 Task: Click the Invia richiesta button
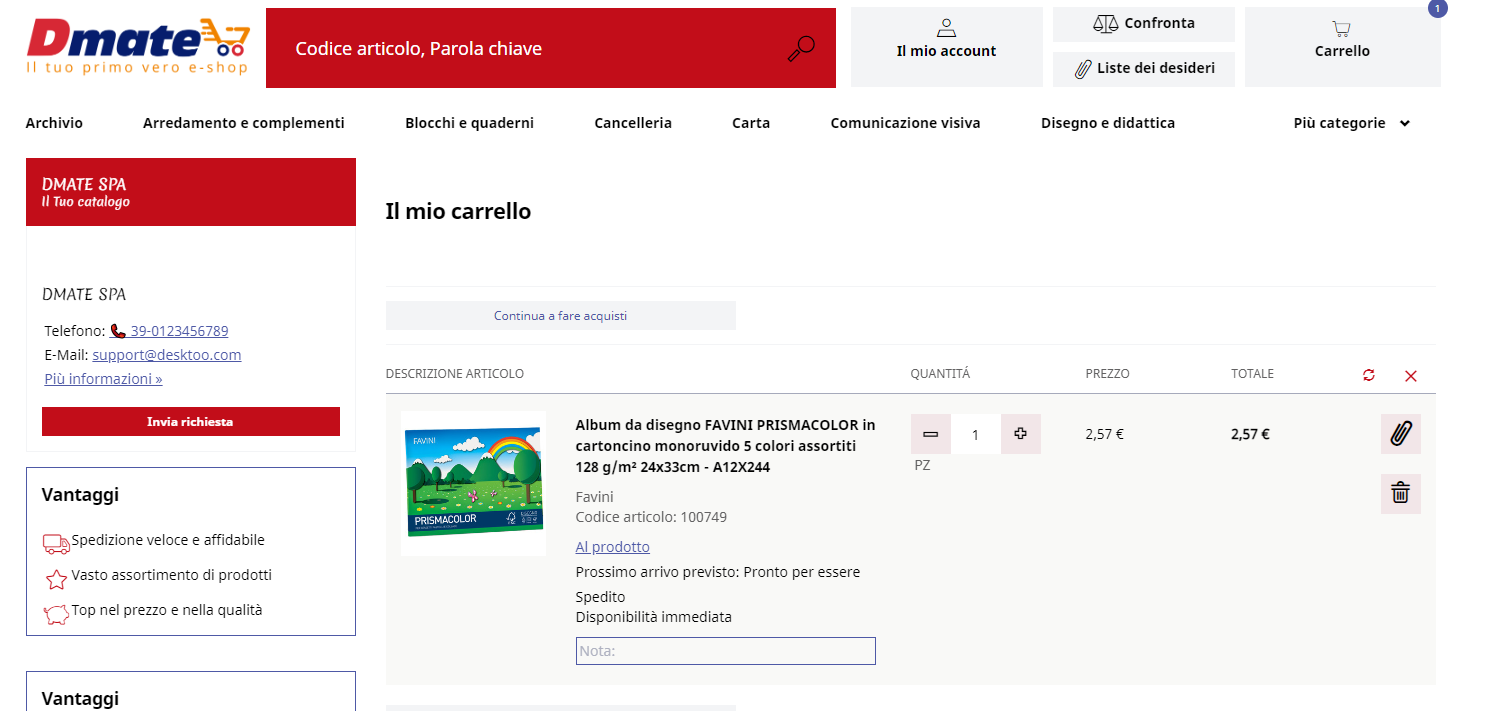[191, 422]
